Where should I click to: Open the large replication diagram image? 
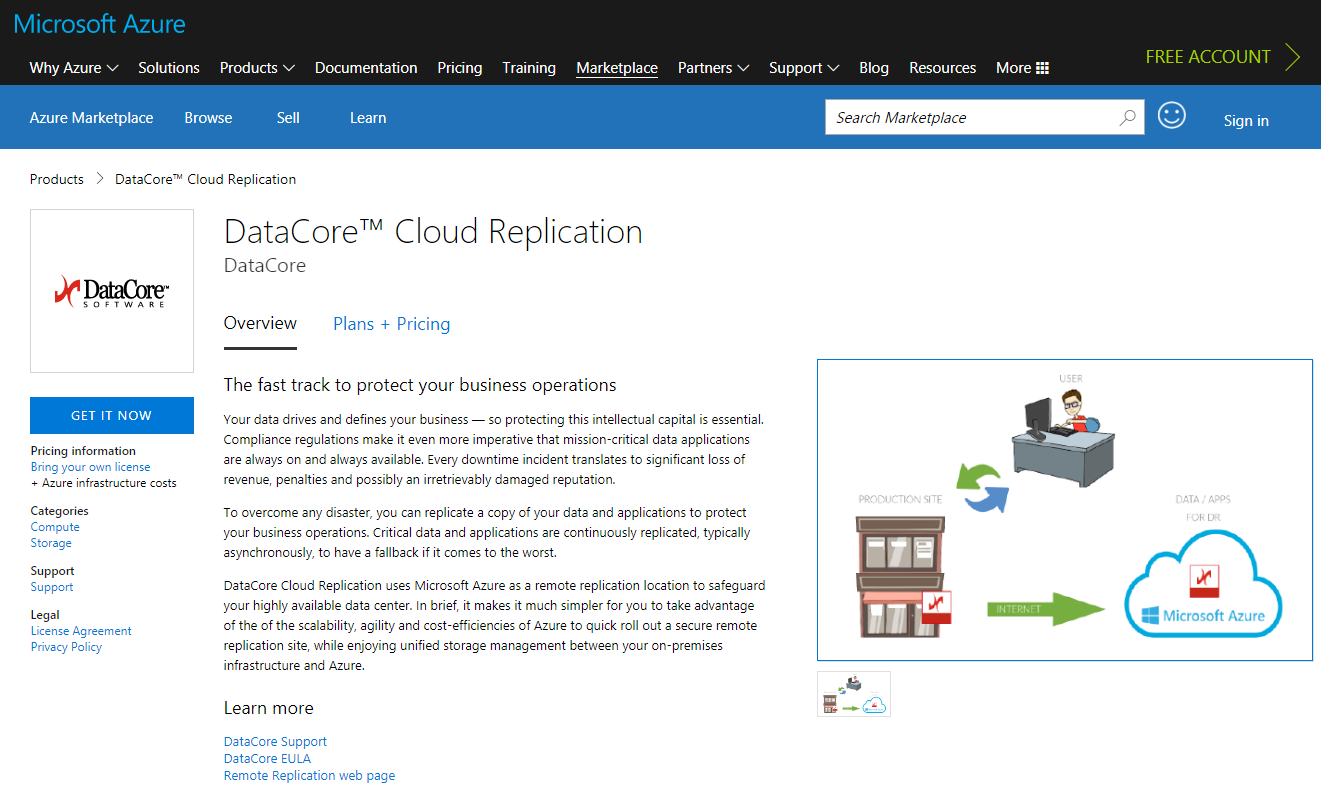point(1064,510)
